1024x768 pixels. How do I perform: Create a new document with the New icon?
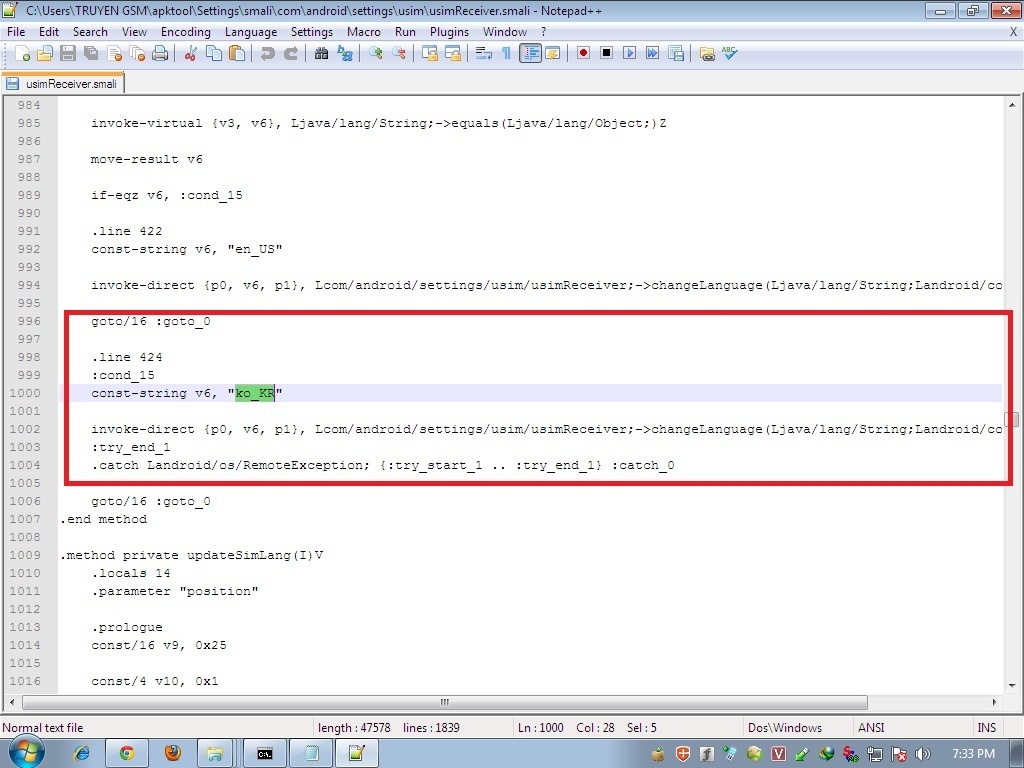tap(22, 54)
